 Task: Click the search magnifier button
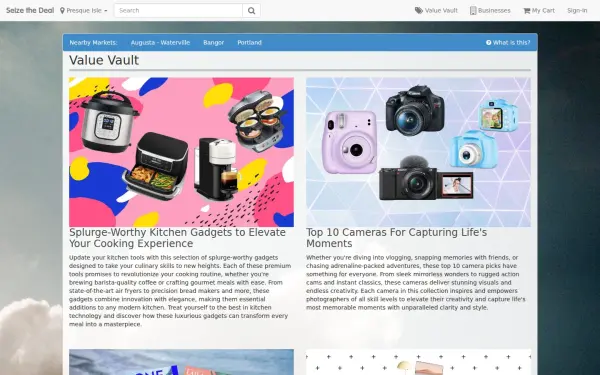[x=251, y=11]
